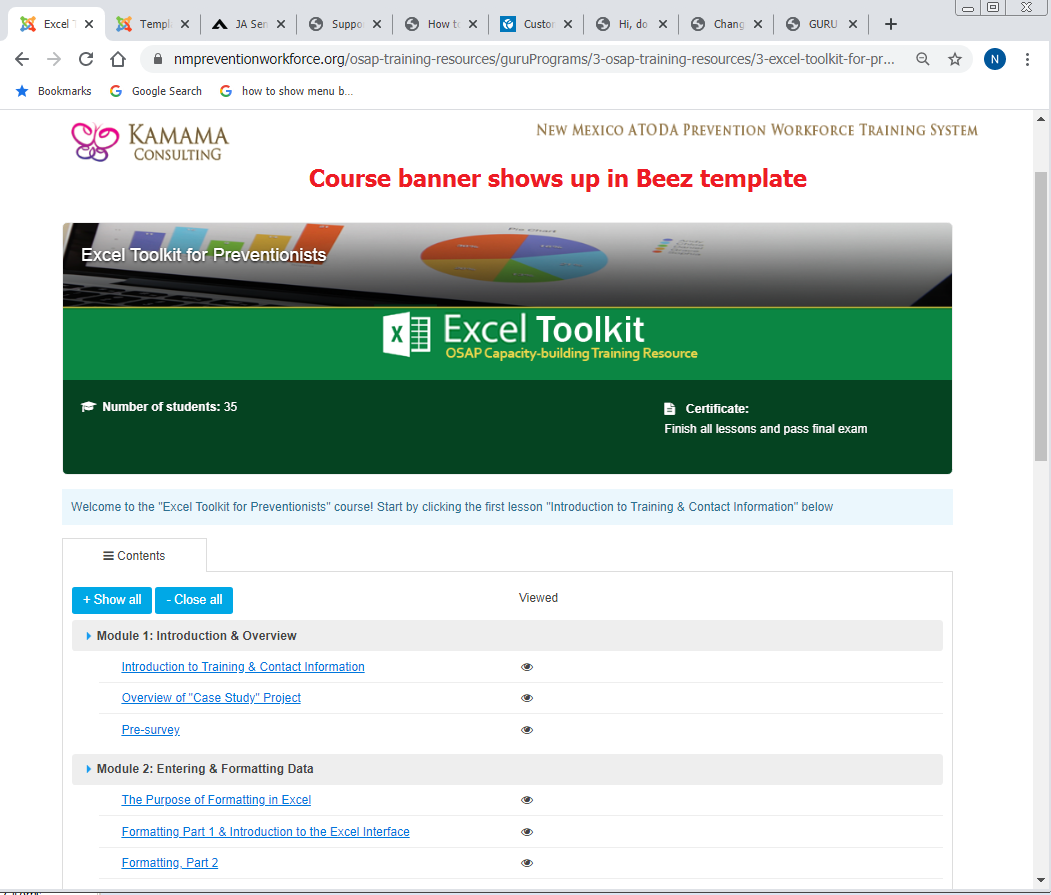
Task: Reload the page with refresh icon
Action: [x=86, y=59]
